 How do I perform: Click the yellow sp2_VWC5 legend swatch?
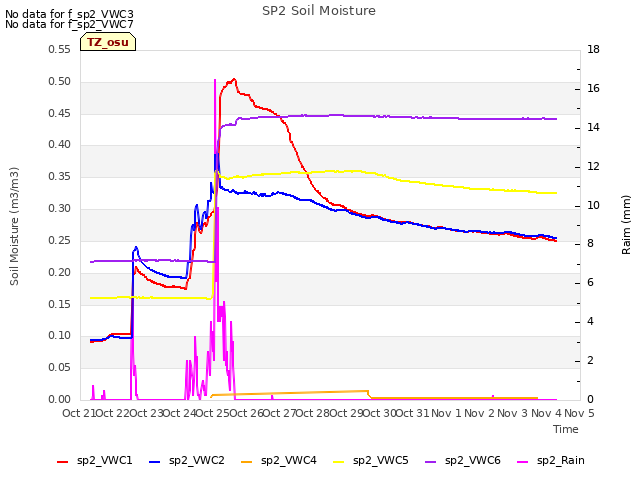coord(338,462)
